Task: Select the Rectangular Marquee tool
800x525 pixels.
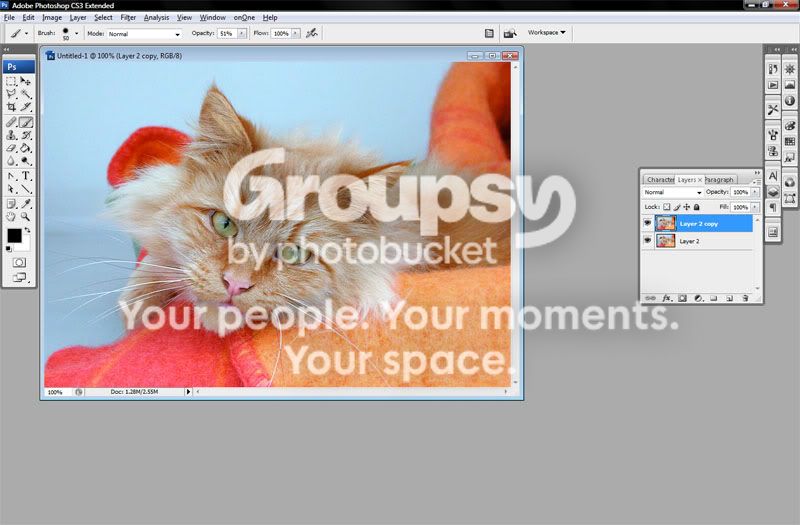Action: point(11,82)
